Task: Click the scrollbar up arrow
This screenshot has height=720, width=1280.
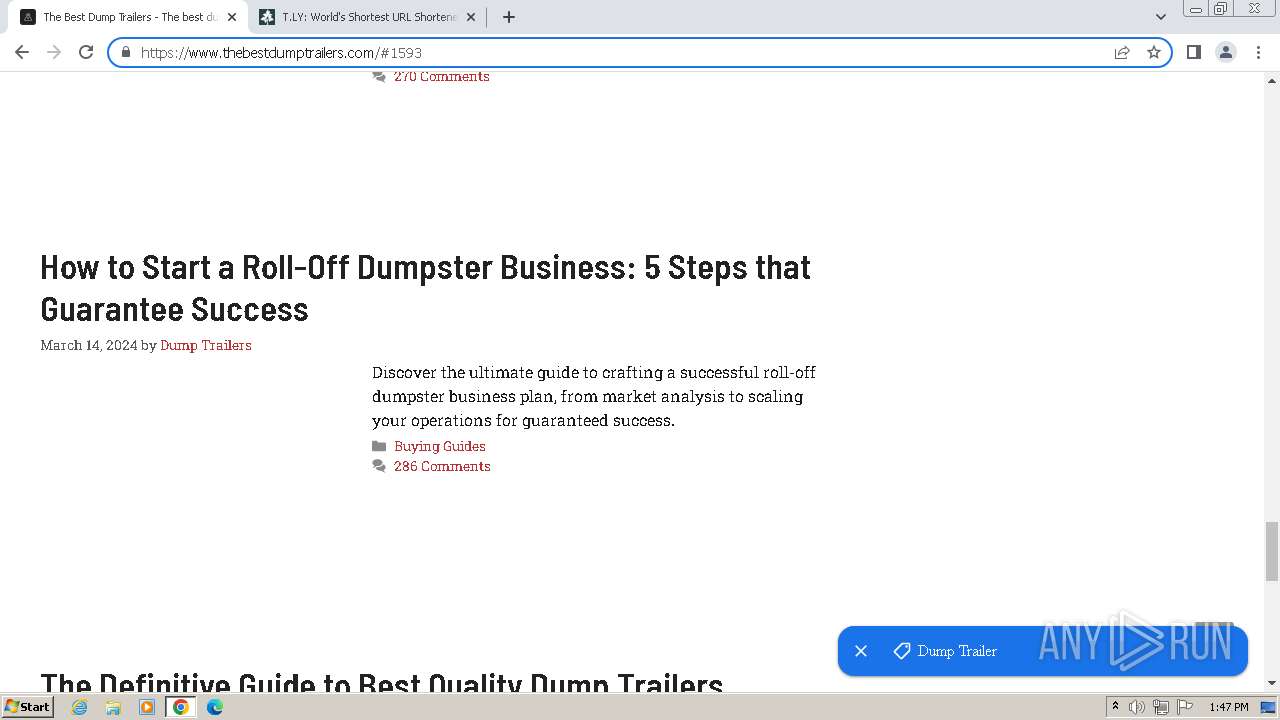Action: (1272, 79)
